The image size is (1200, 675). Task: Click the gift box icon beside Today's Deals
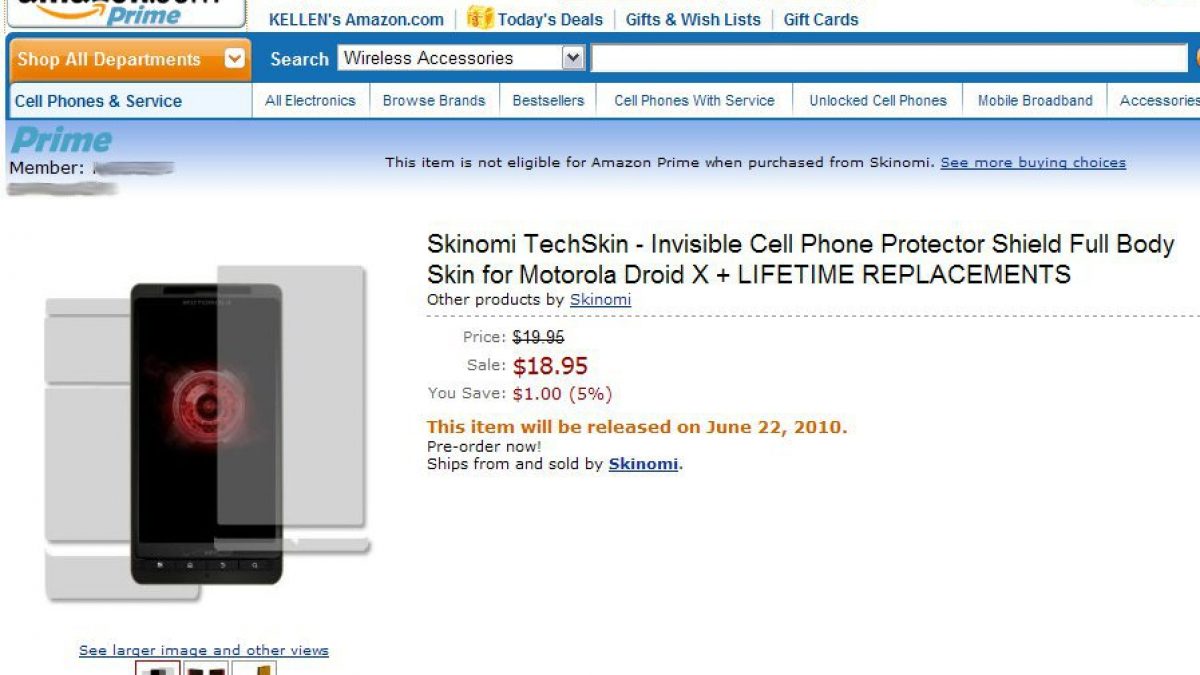pos(480,18)
